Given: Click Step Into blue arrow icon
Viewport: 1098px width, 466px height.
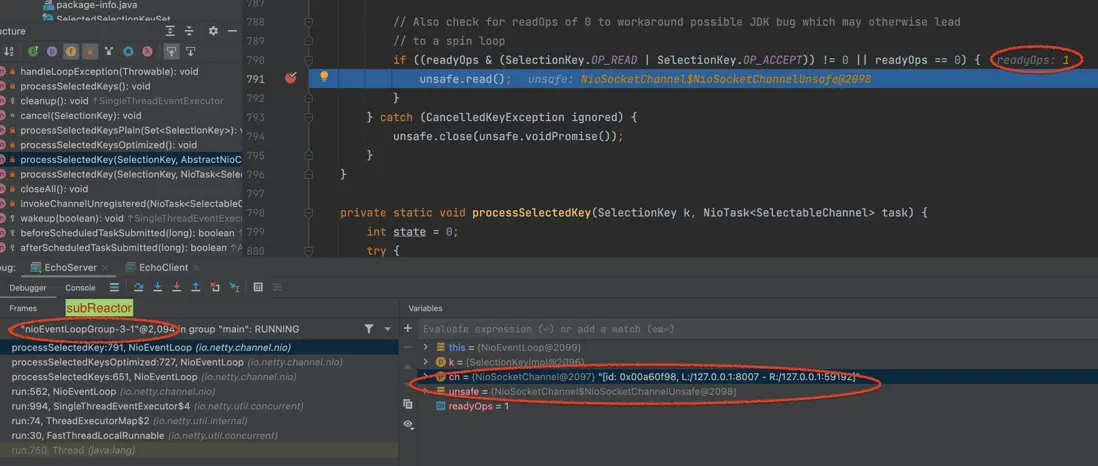Looking at the screenshot, I should (158, 287).
